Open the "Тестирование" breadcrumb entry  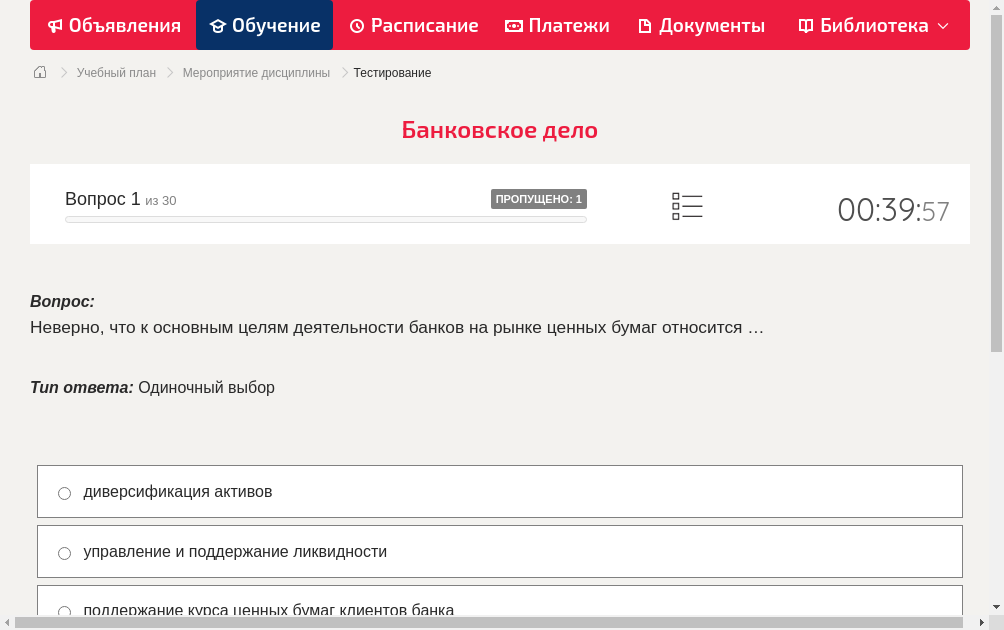coord(391,72)
